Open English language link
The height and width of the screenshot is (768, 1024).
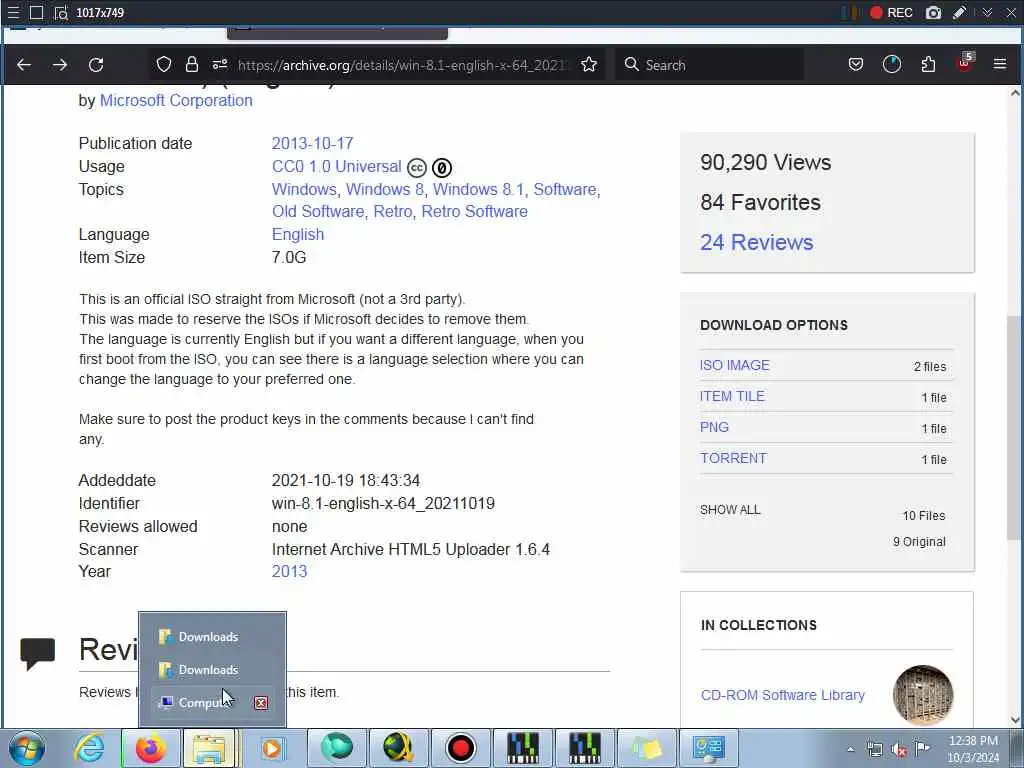[x=298, y=234]
